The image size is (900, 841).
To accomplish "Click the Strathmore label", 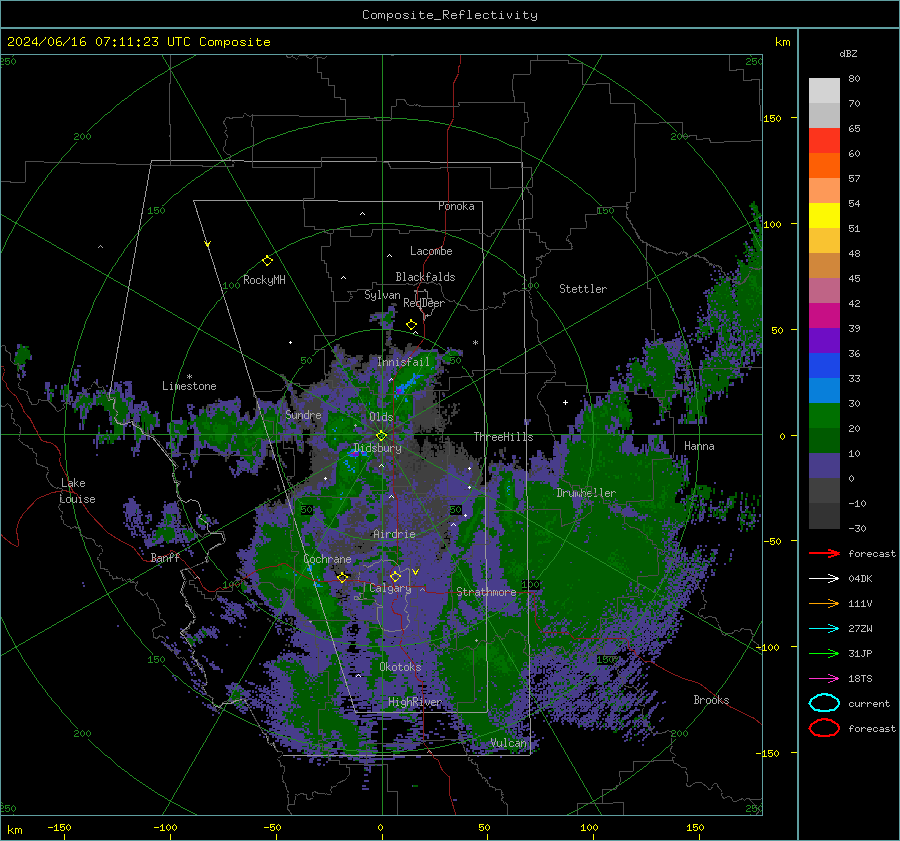I will click(x=486, y=592).
